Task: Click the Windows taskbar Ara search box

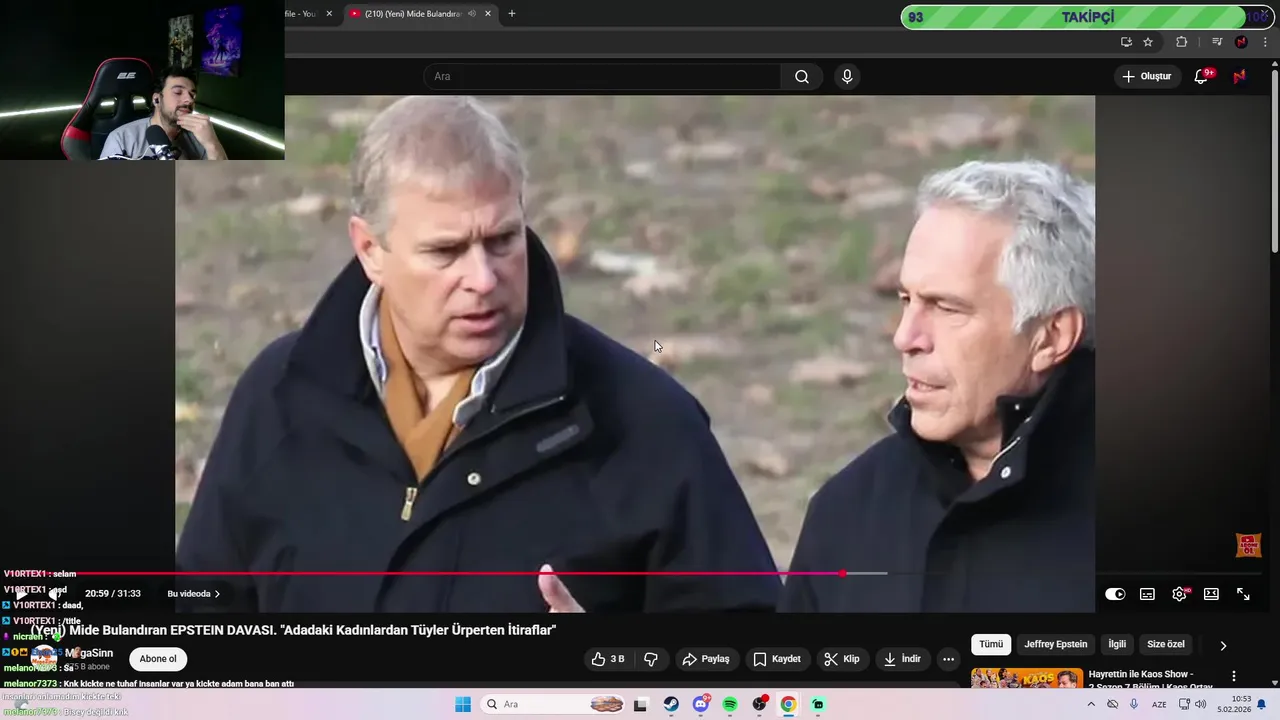Action: [x=553, y=704]
